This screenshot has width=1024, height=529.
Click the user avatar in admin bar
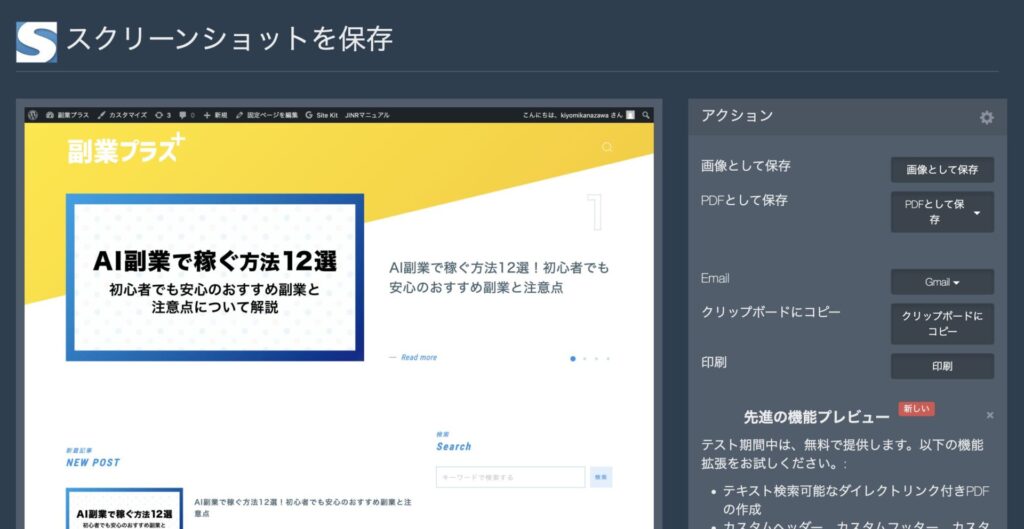631,115
